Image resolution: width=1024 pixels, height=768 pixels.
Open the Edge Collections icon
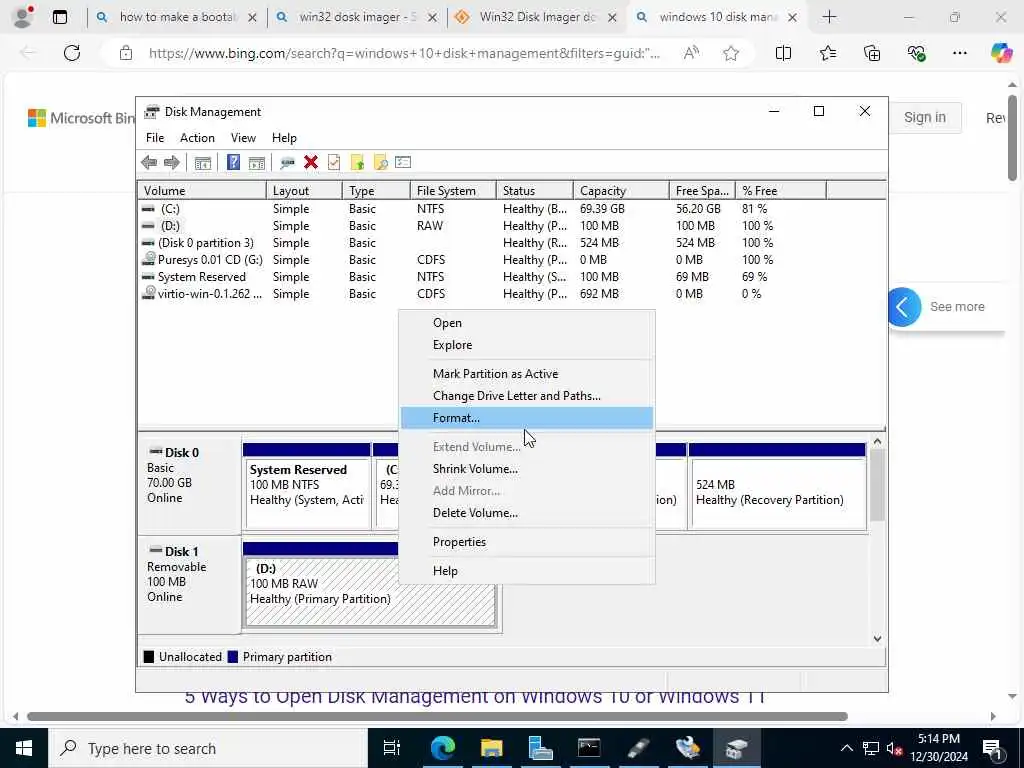(872, 53)
